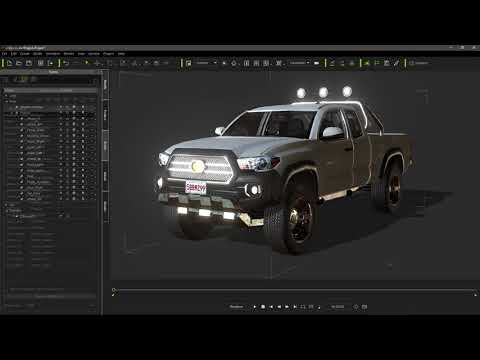Click the truck's front license plate
The height and width of the screenshot is (360, 480).
coord(196,188)
